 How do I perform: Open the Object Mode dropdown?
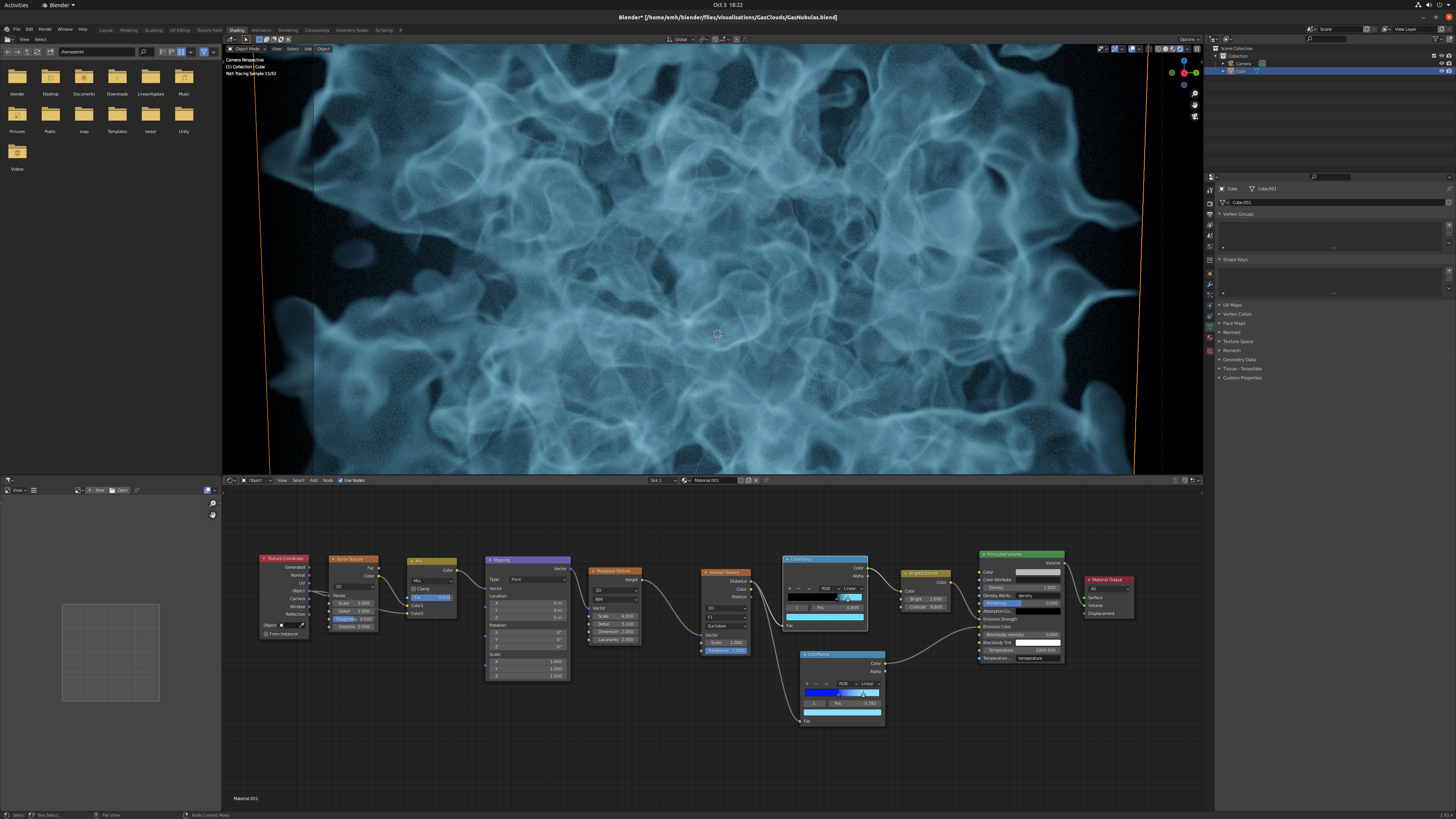point(246,49)
